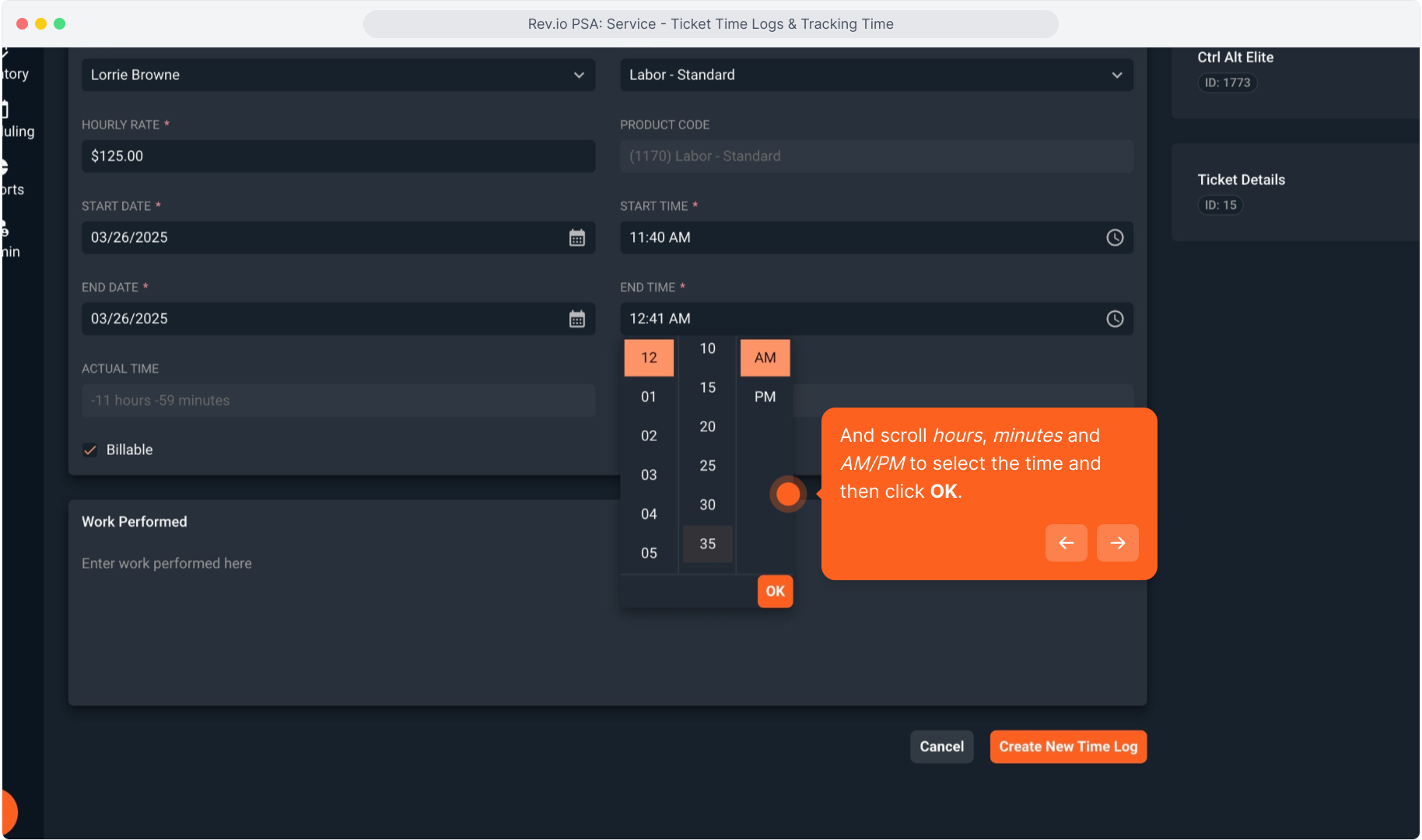Cancel the time log form
This screenshot has width=1422, height=840.
tap(941, 747)
